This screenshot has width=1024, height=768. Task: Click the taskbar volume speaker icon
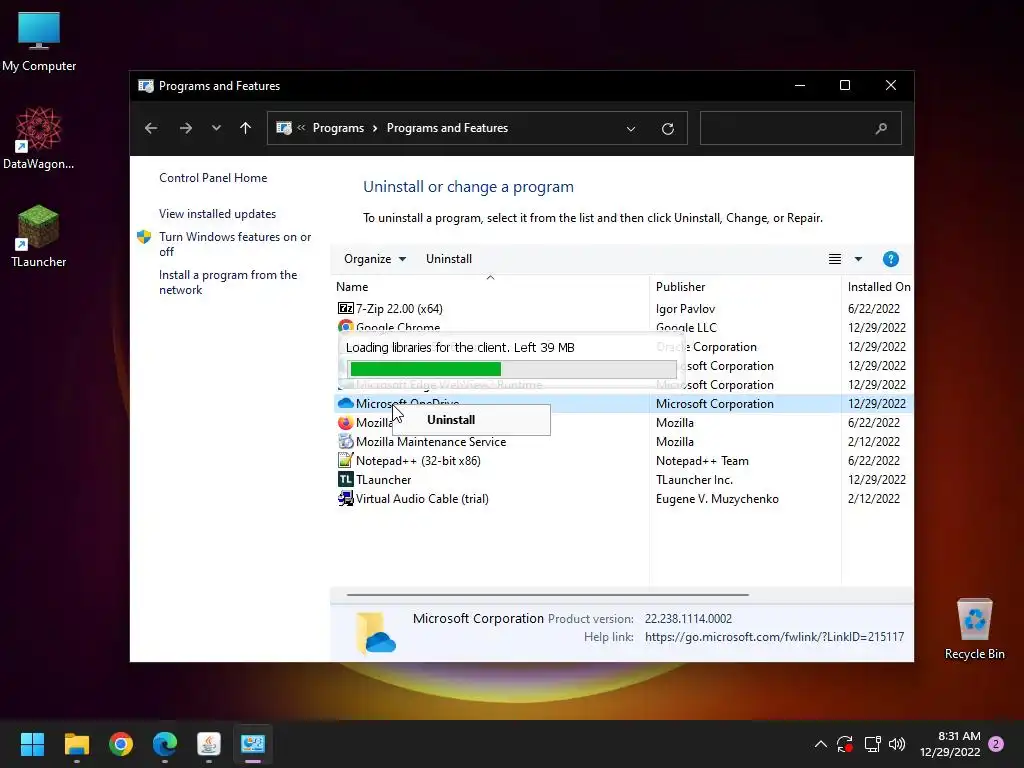pos(897,744)
